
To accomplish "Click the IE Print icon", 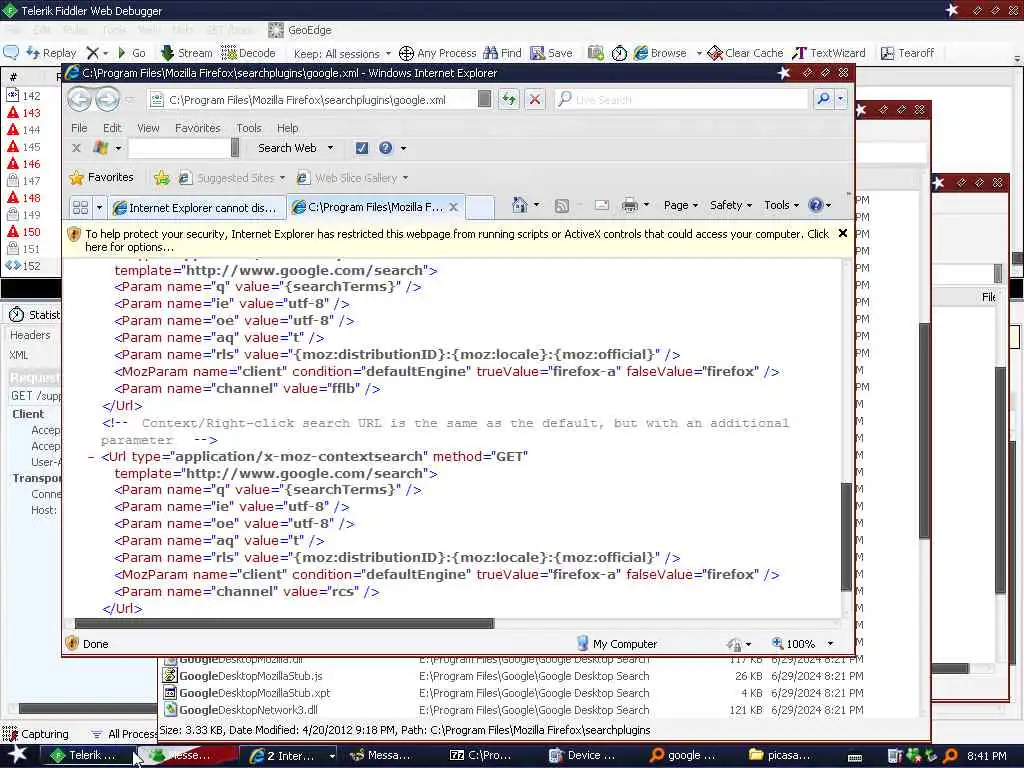I will click(x=630, y=205).
